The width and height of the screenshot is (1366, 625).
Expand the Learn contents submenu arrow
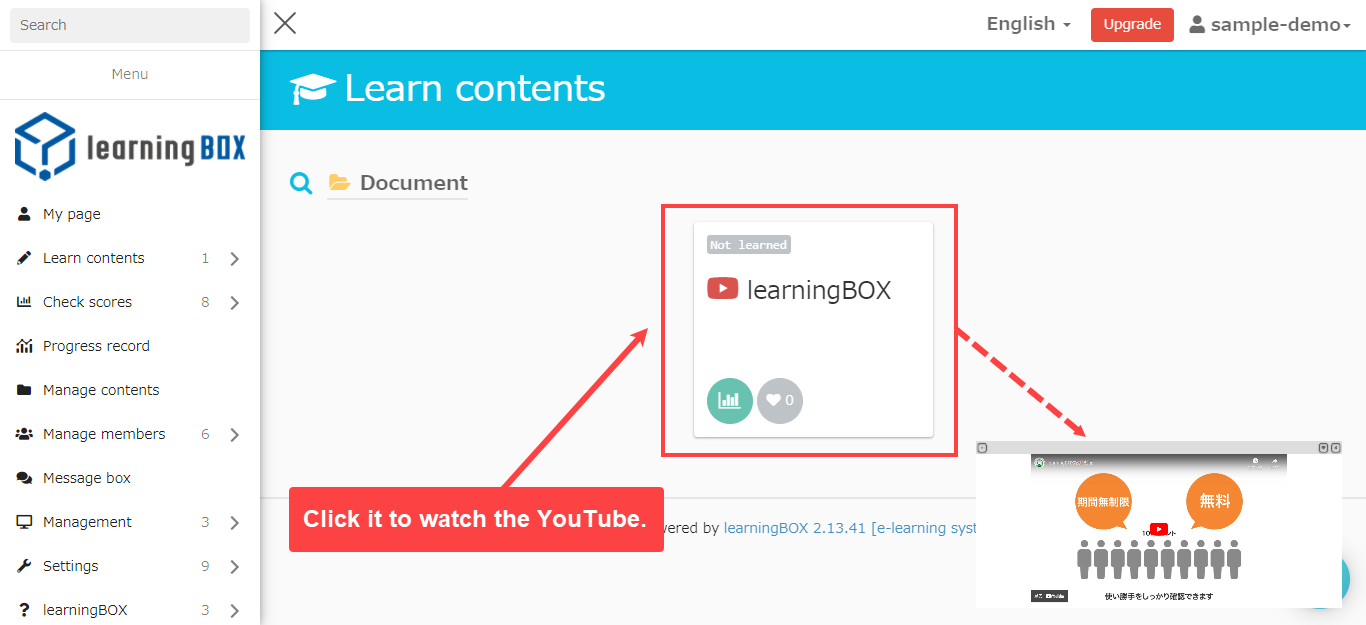tap(234, 259)
